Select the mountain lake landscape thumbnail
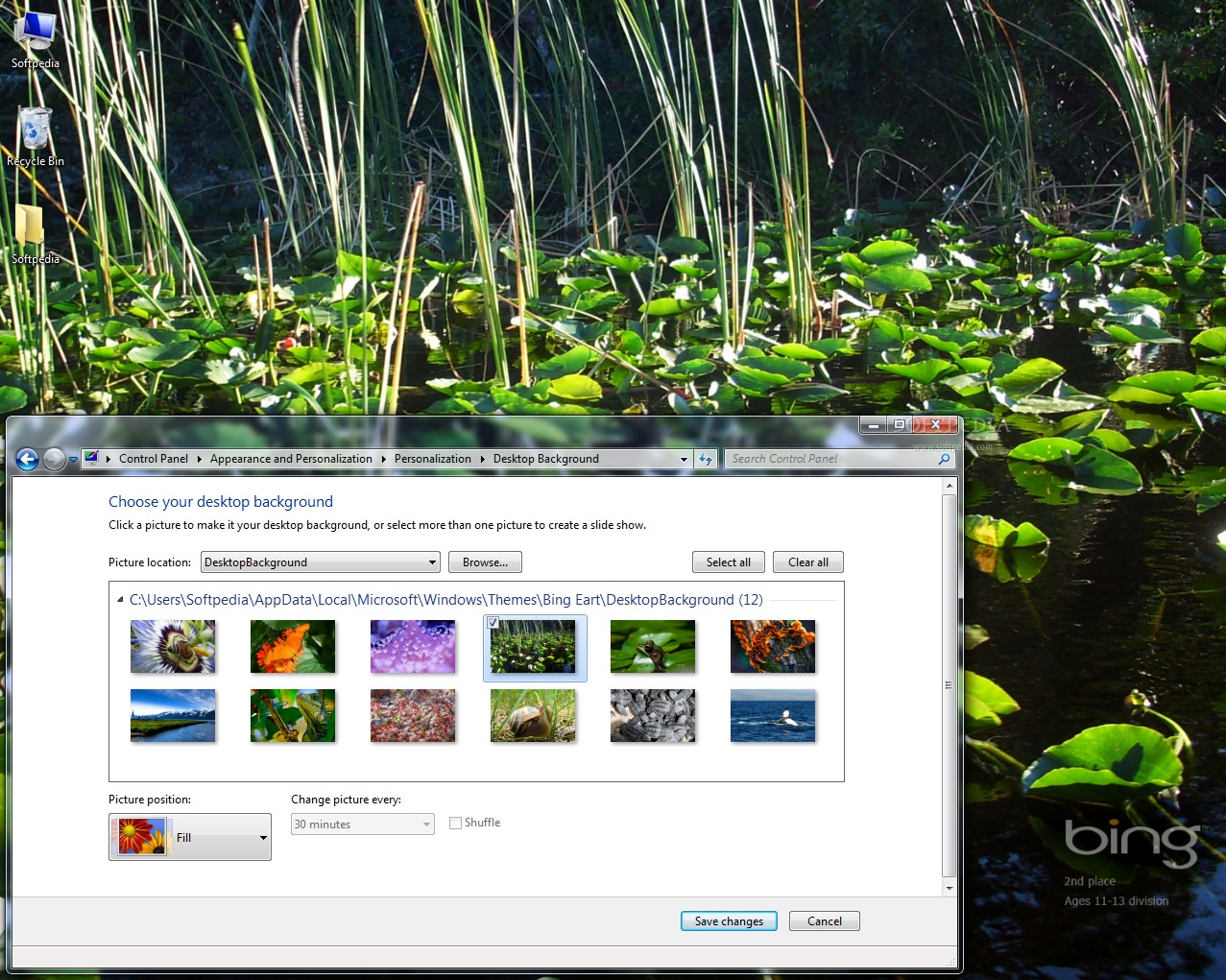Viewport: 1226px width, 980px height. click(x=173, y=716)
